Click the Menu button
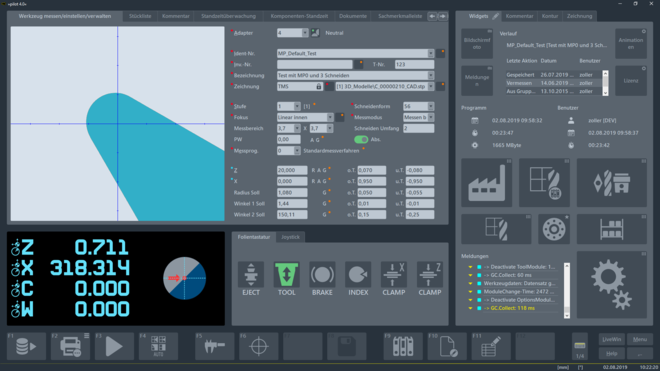The height and width of the screenshot is (371, 660). coord(640,339)
